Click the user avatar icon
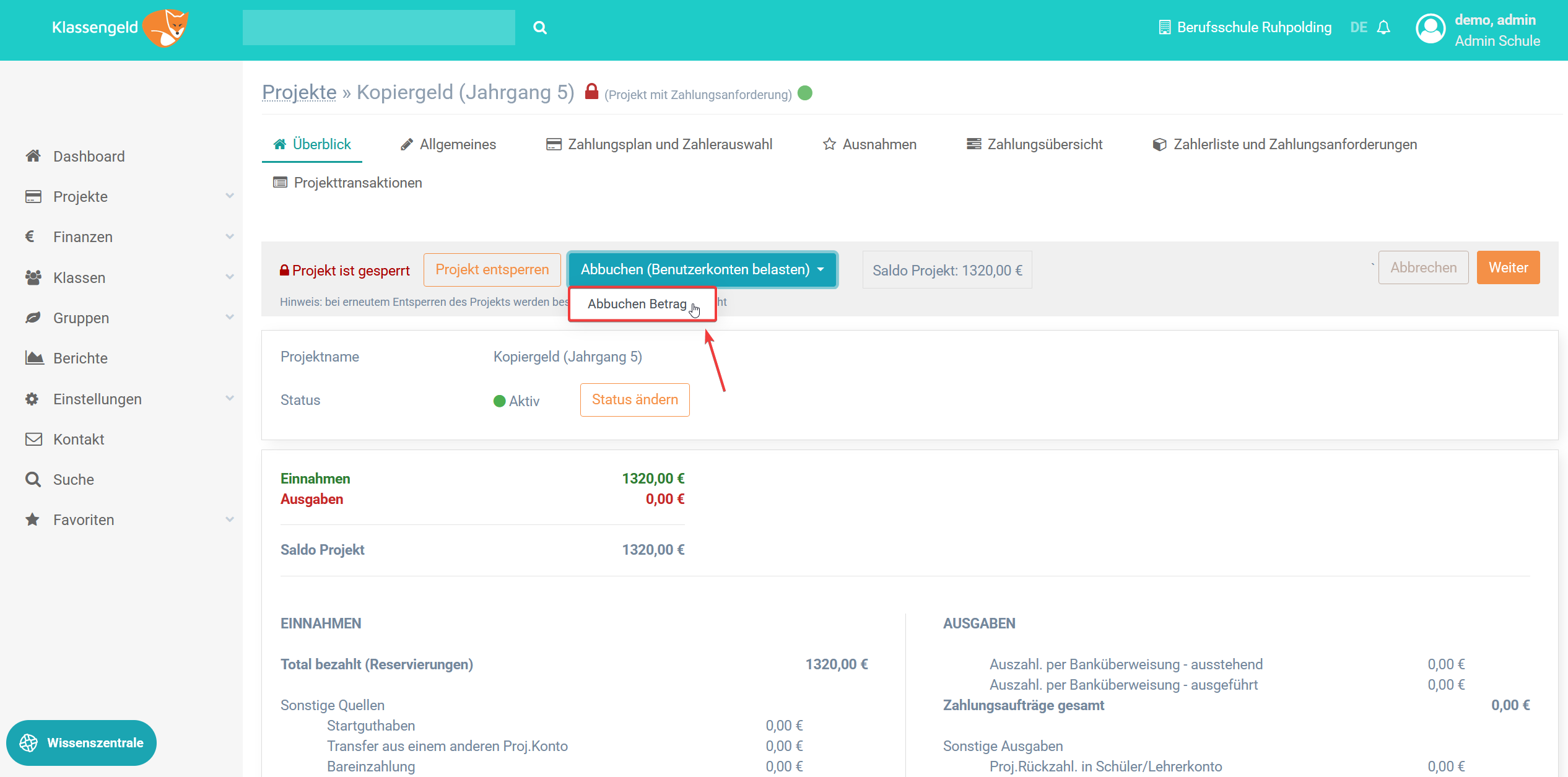This screenshot has width=1568, height=777. pyautogui.click(x=1430, y=28)
